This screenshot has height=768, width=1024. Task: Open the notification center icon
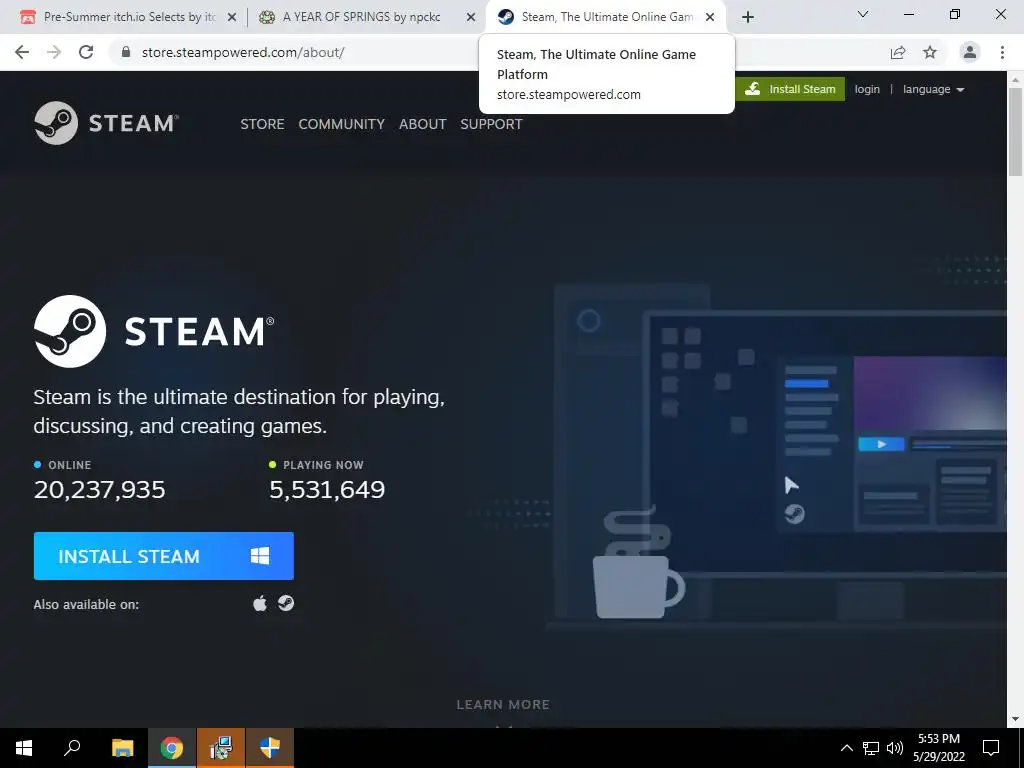point(991,748)
